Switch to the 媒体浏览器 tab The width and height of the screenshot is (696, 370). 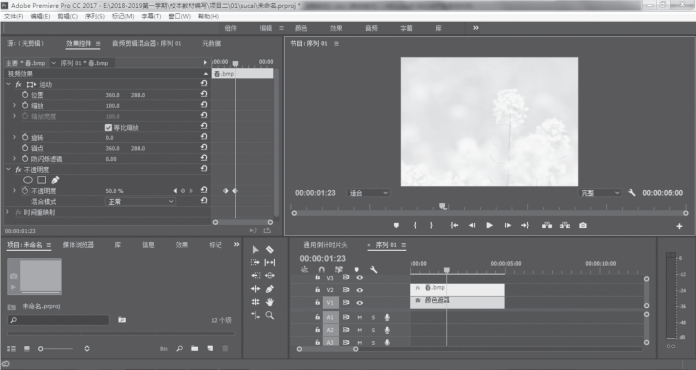[78, 245]
